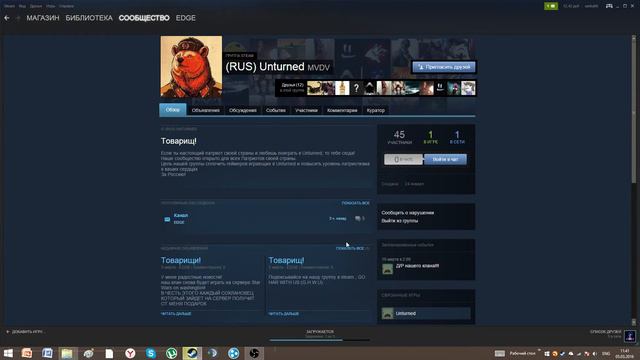The image size is (640, 360).
Task: Click the add-friend icon on Invite button
Action: (421, 67)
